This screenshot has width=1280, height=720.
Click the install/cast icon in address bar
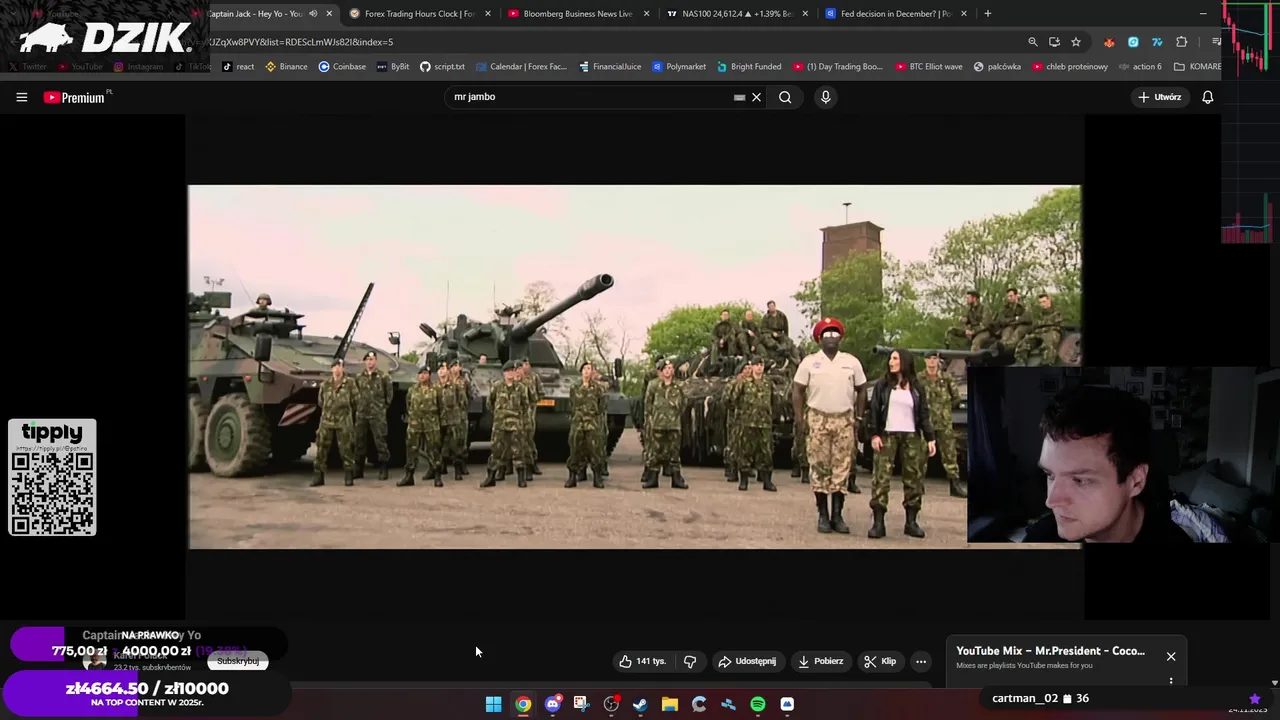(1054, 42)
